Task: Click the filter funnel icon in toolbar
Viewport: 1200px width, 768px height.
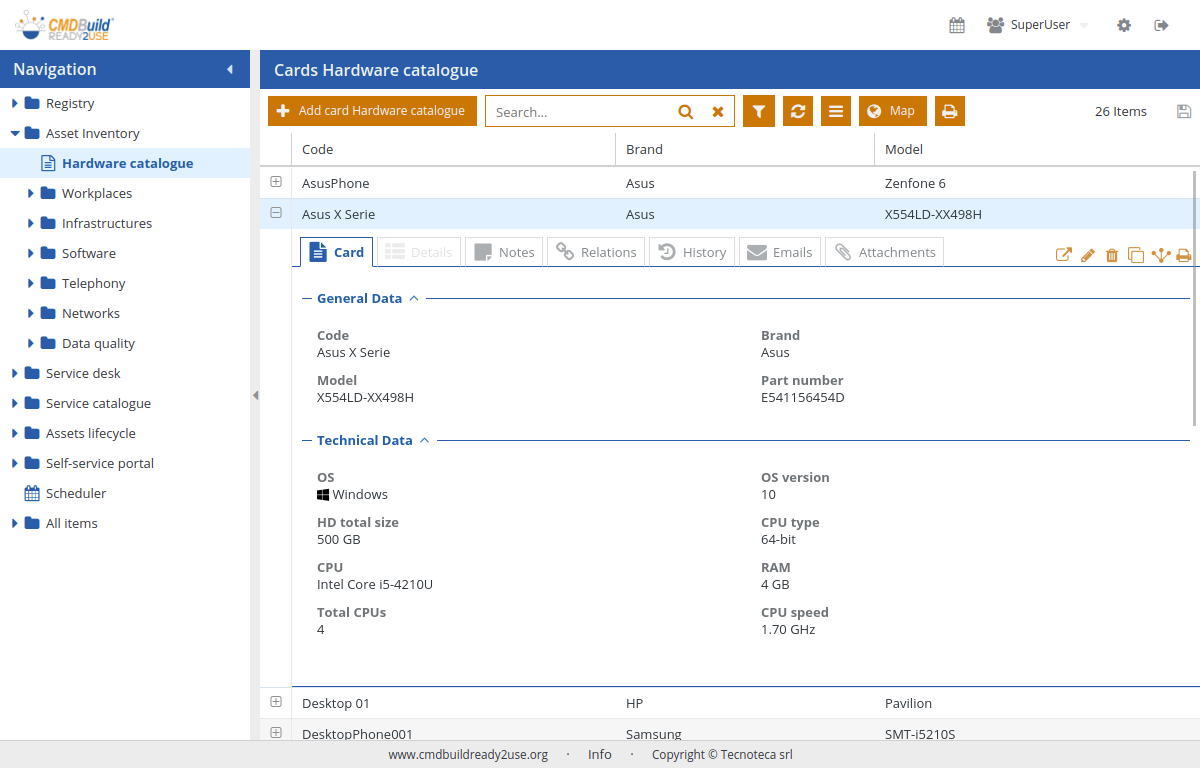Action: (x=759, y=111)
